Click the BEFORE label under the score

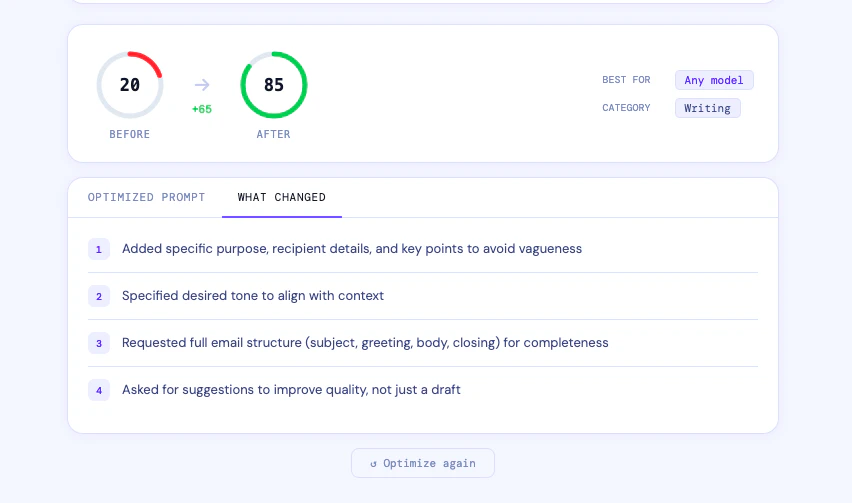pyautogui.click(x=129, y=134)
